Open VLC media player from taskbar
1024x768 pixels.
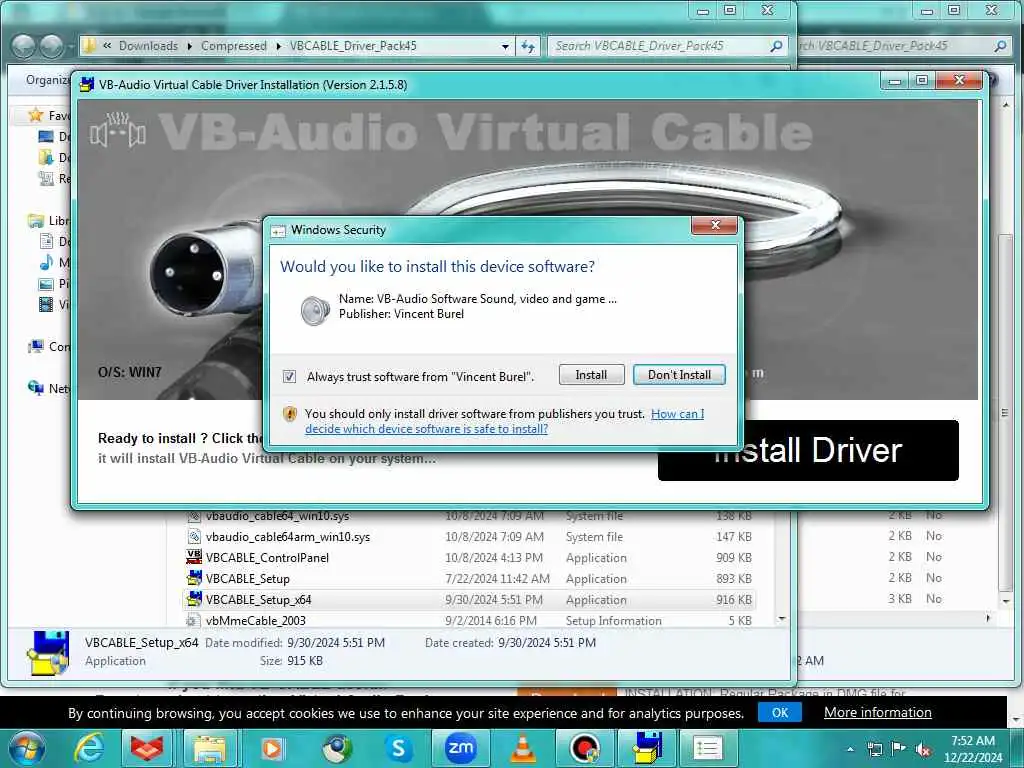tap(522, 748)
